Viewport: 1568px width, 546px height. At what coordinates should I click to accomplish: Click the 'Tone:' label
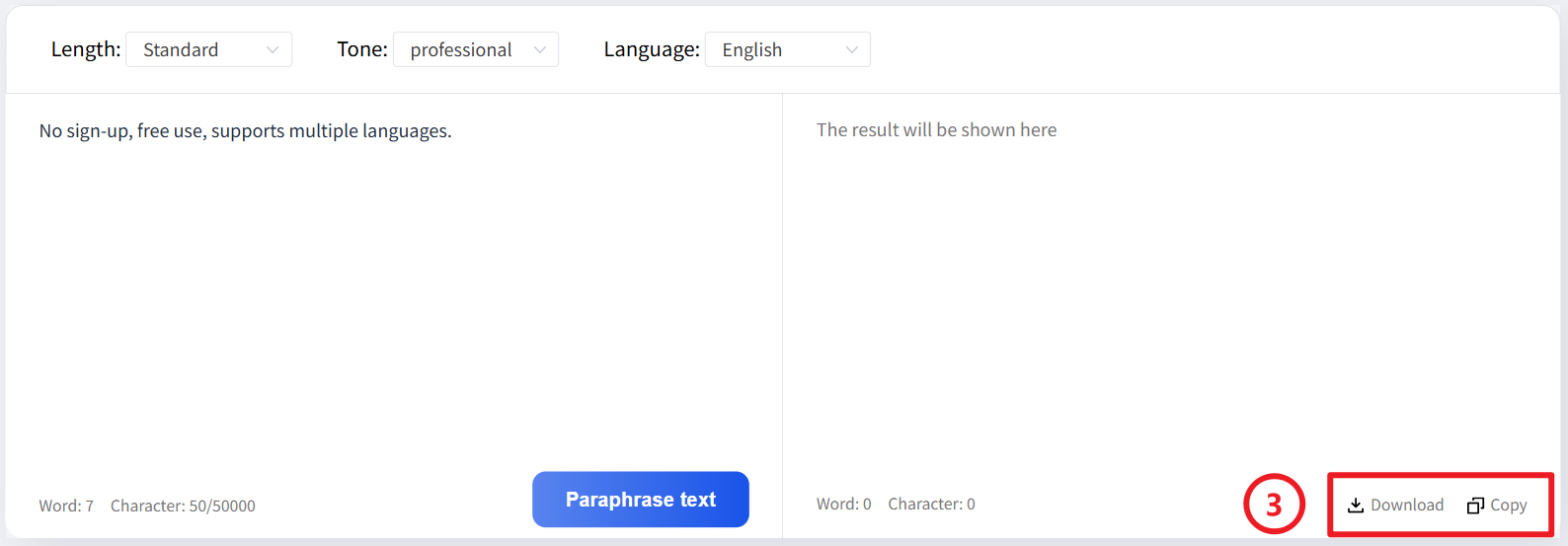tap(362, 49)
